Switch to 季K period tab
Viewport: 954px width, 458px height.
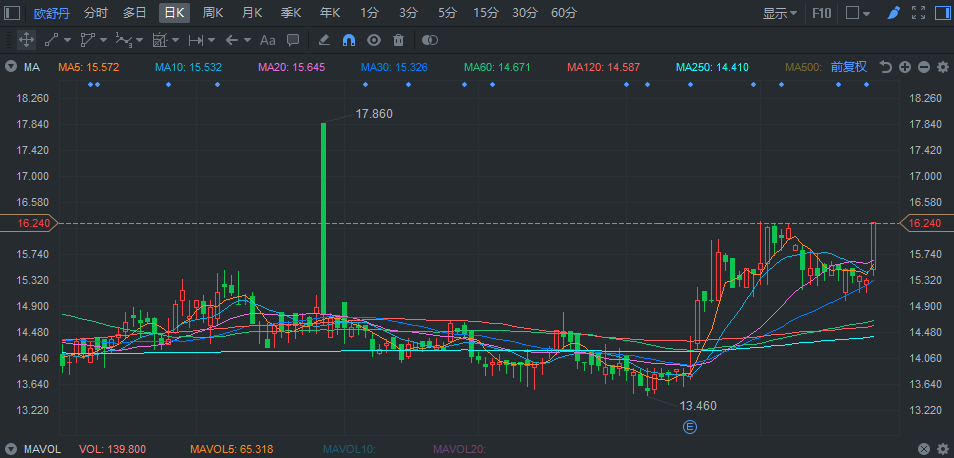291,13
